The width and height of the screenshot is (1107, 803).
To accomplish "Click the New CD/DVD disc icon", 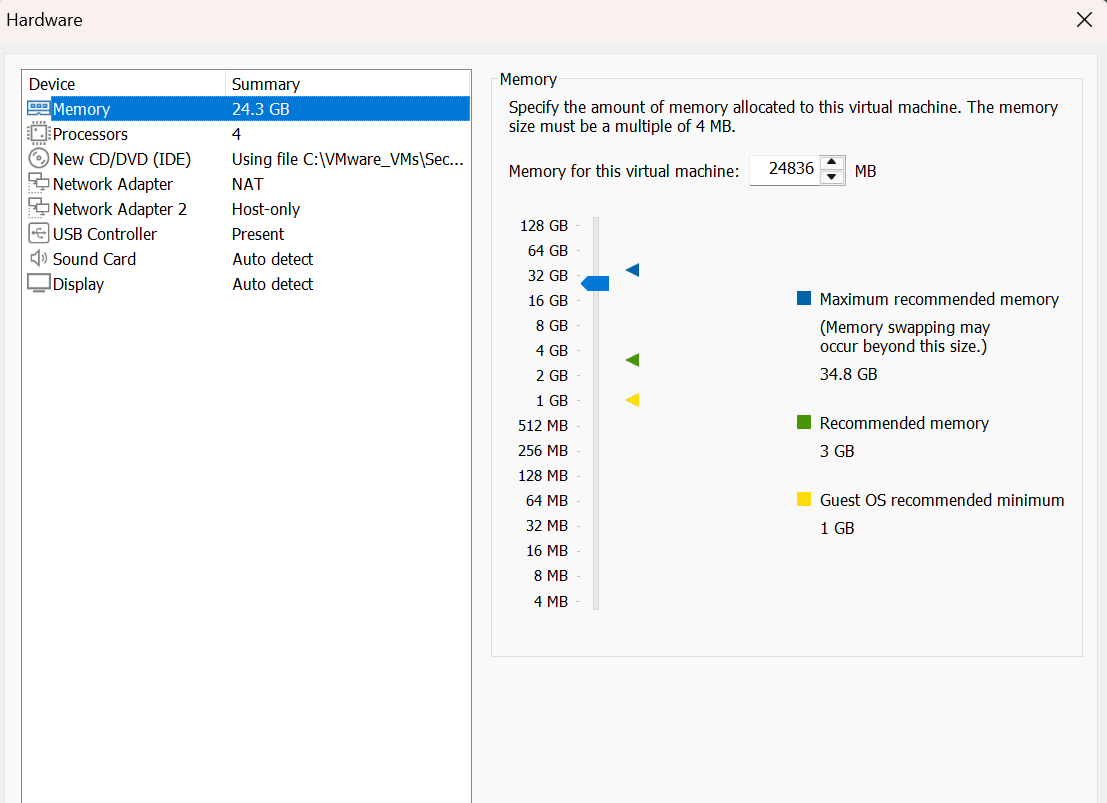I will click(38, 159).
